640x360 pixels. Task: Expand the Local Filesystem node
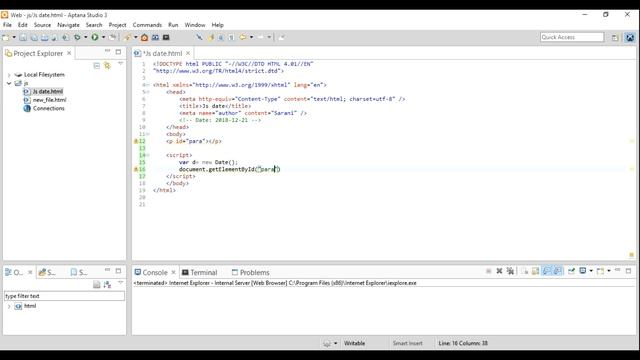(x=9, y=75)
